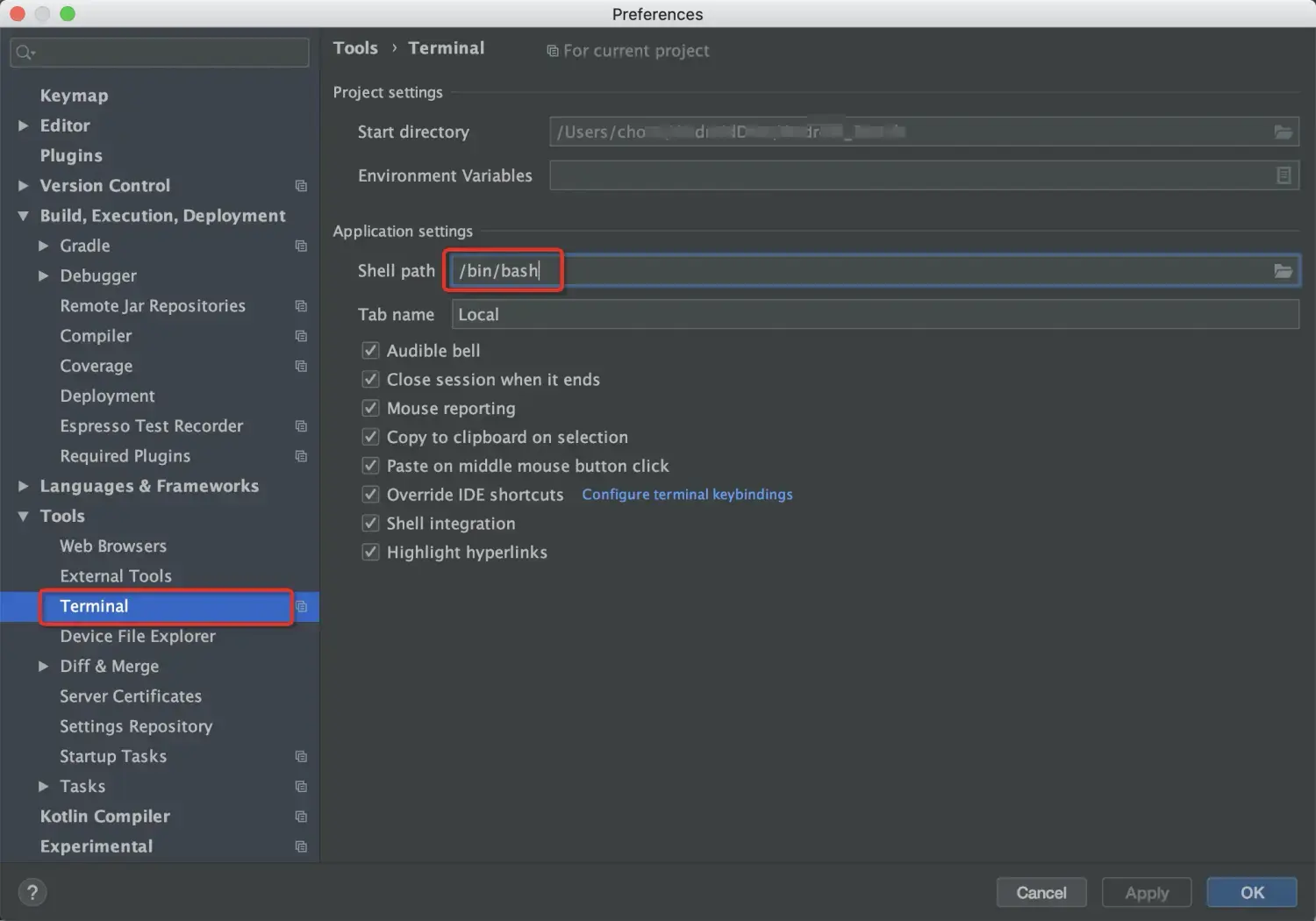Click the icon next to Kotlin Compiler

click(x=301, y=816)
